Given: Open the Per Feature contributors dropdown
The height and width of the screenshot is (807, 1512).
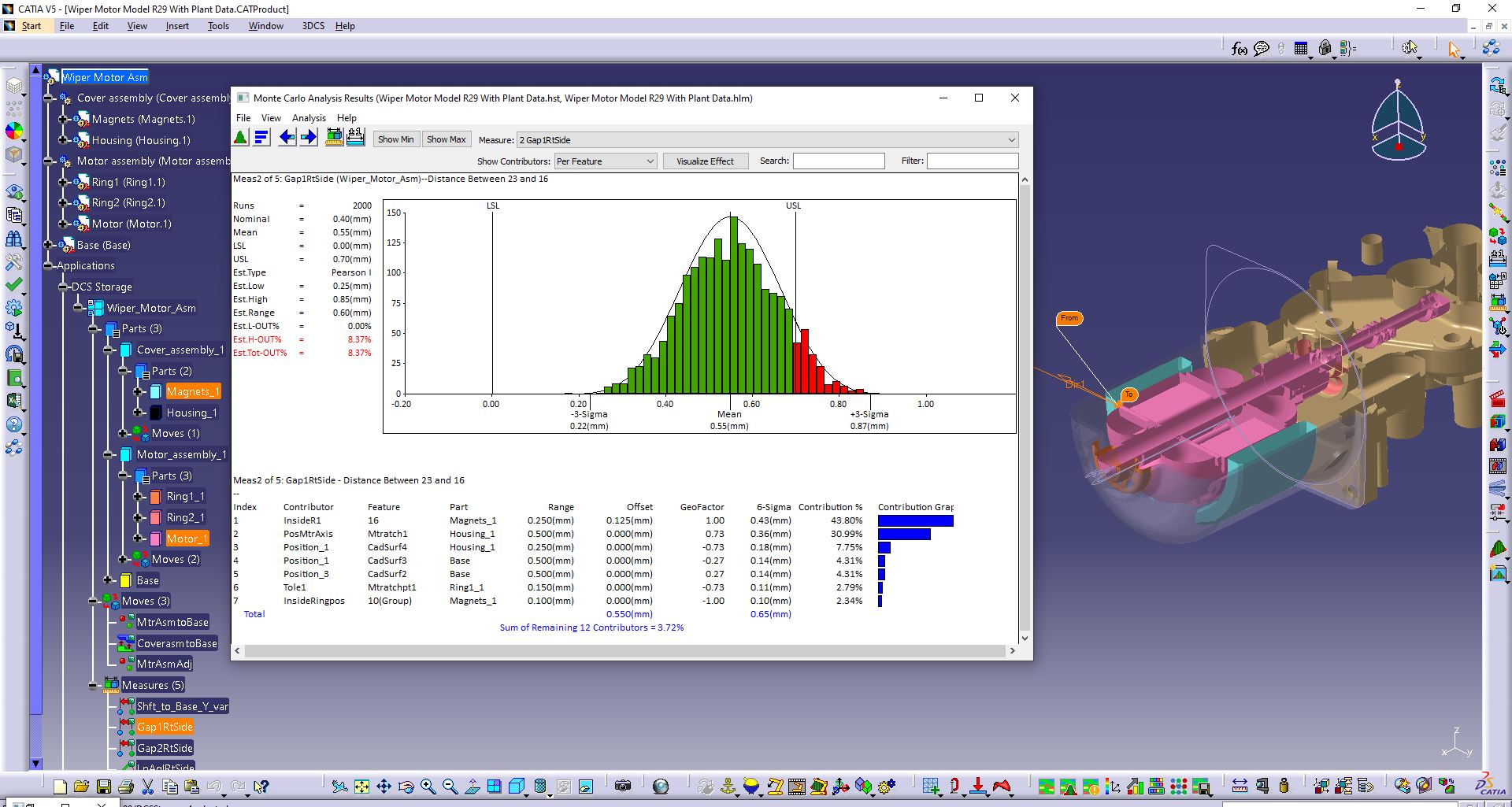Looking at the screenshot, I should click(605, 161).
